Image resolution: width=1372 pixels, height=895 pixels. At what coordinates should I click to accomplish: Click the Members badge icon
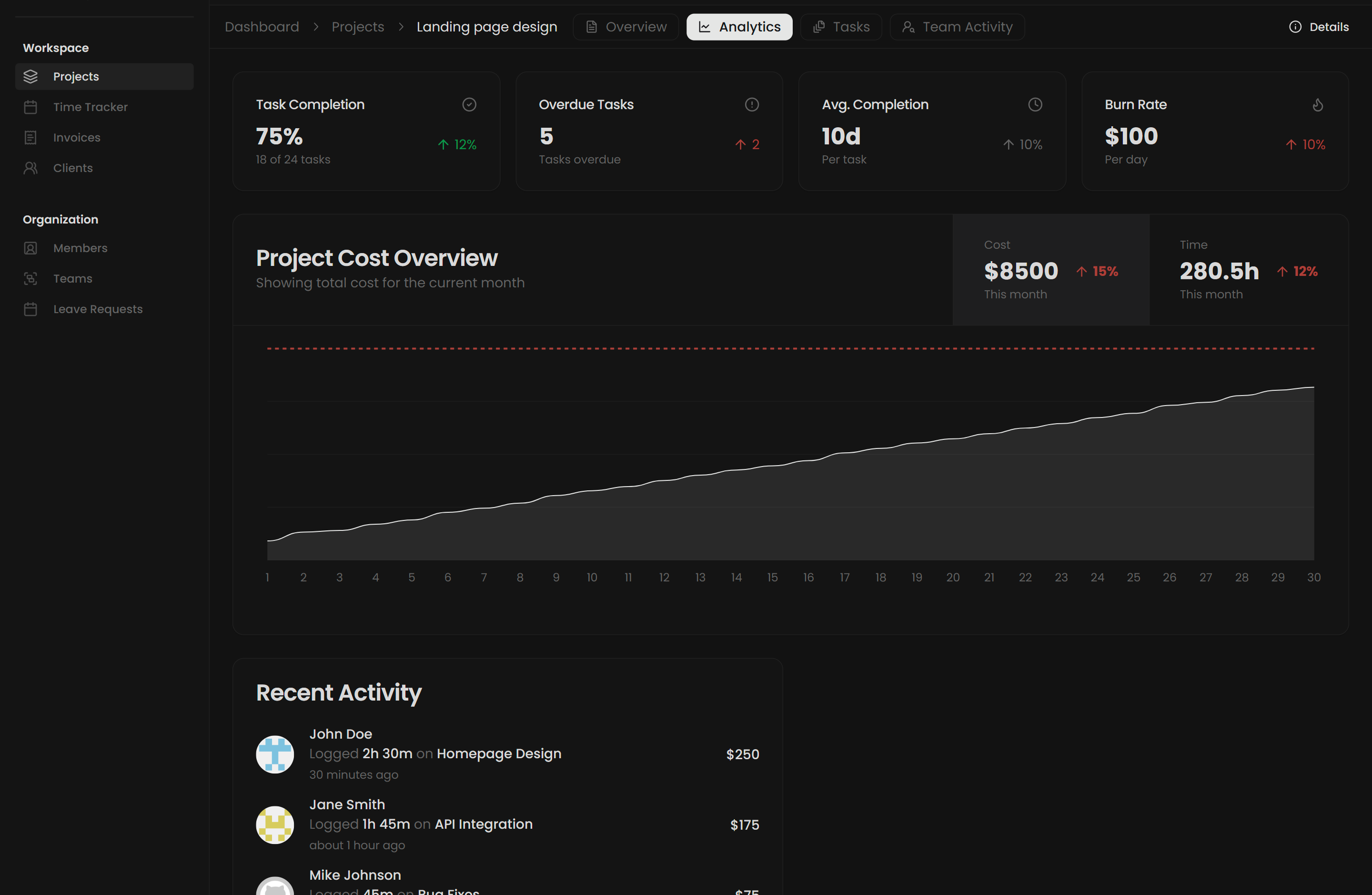click(x=30, y=248)
